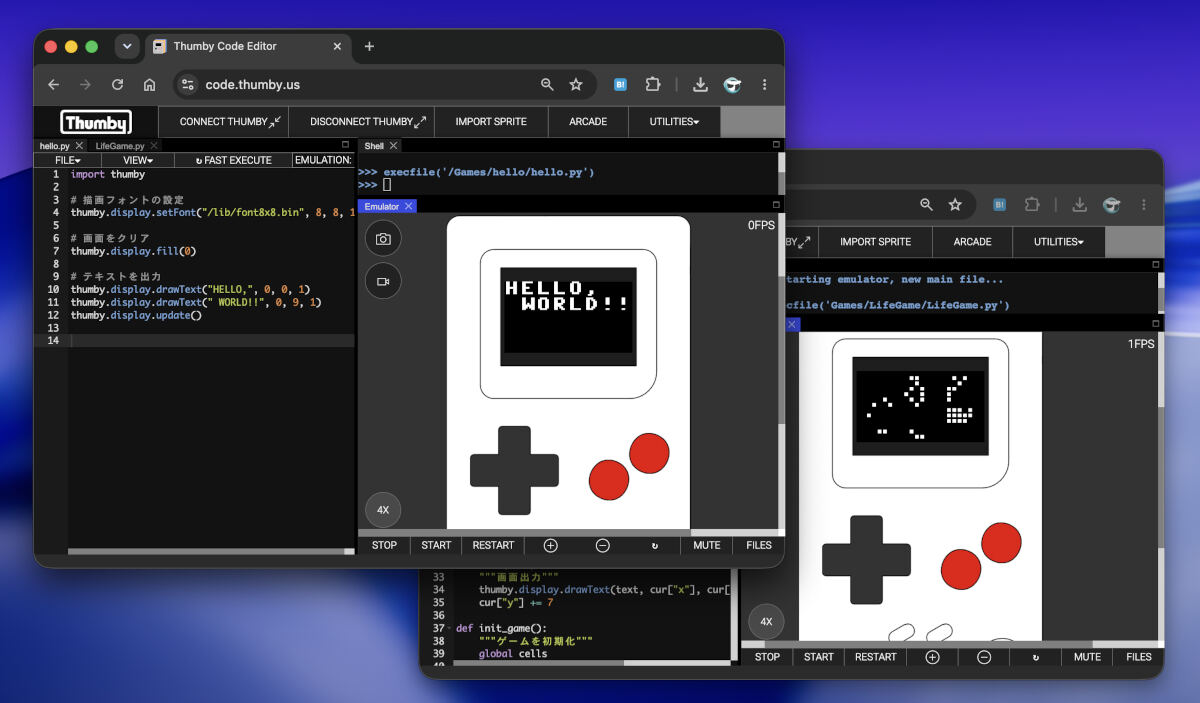1200x703 pixels.
Task: Bookmark this page in front browser window
Action: coord(576,85)
